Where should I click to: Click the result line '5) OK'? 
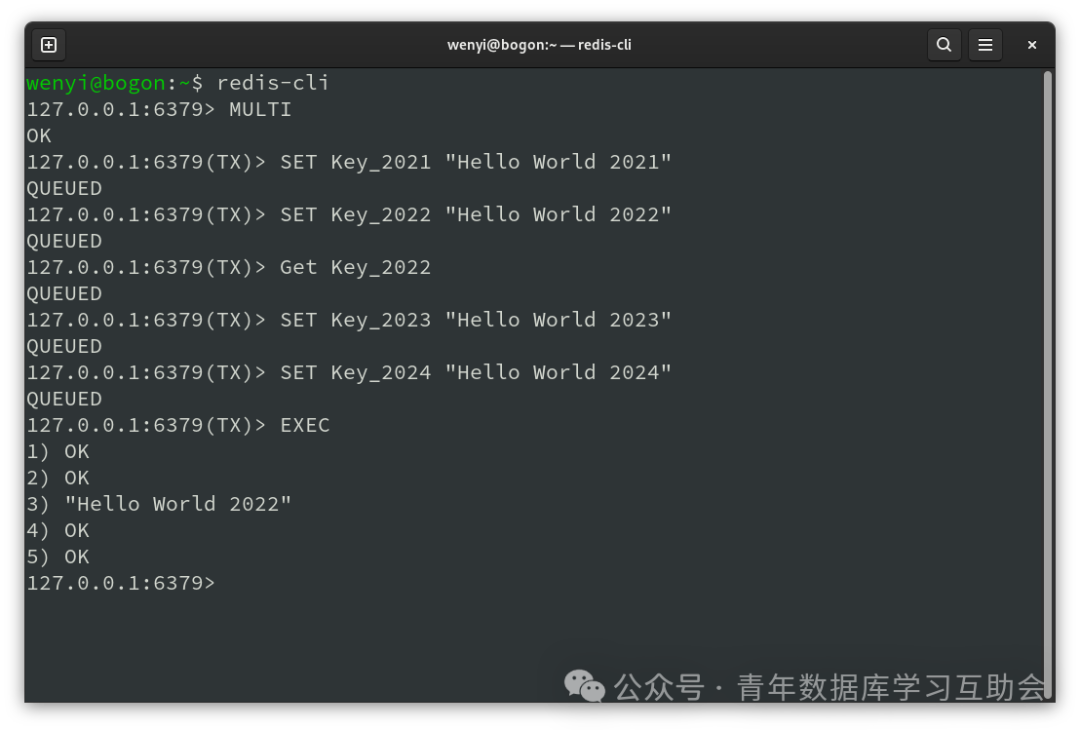click(58, 557)
